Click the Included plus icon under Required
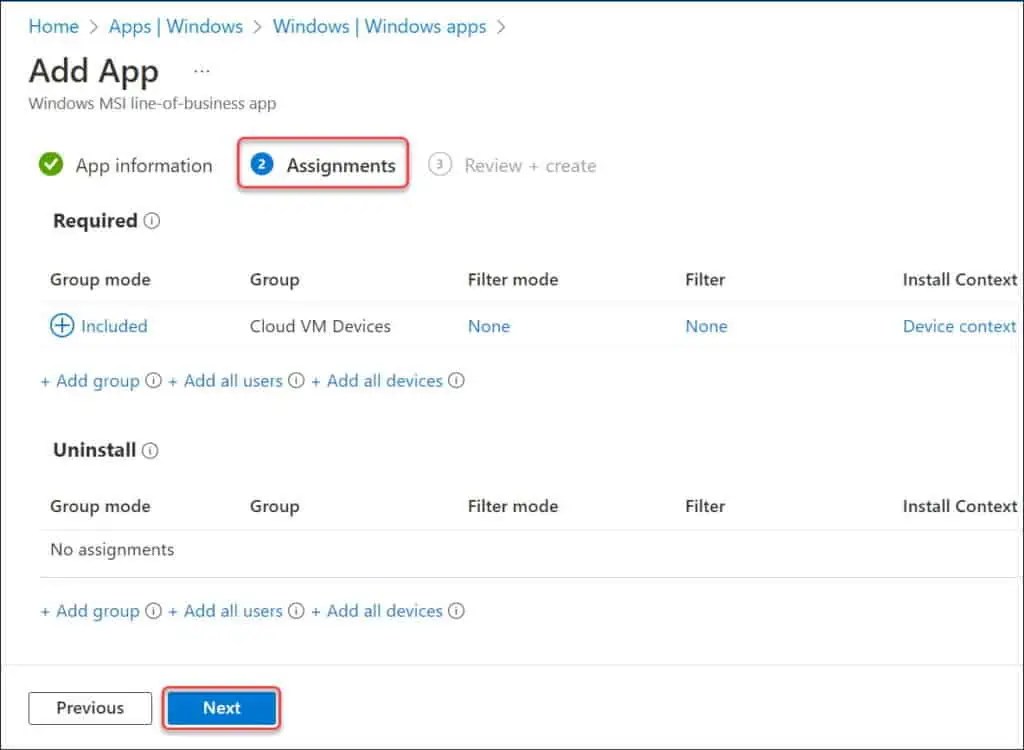 [61, 325]
